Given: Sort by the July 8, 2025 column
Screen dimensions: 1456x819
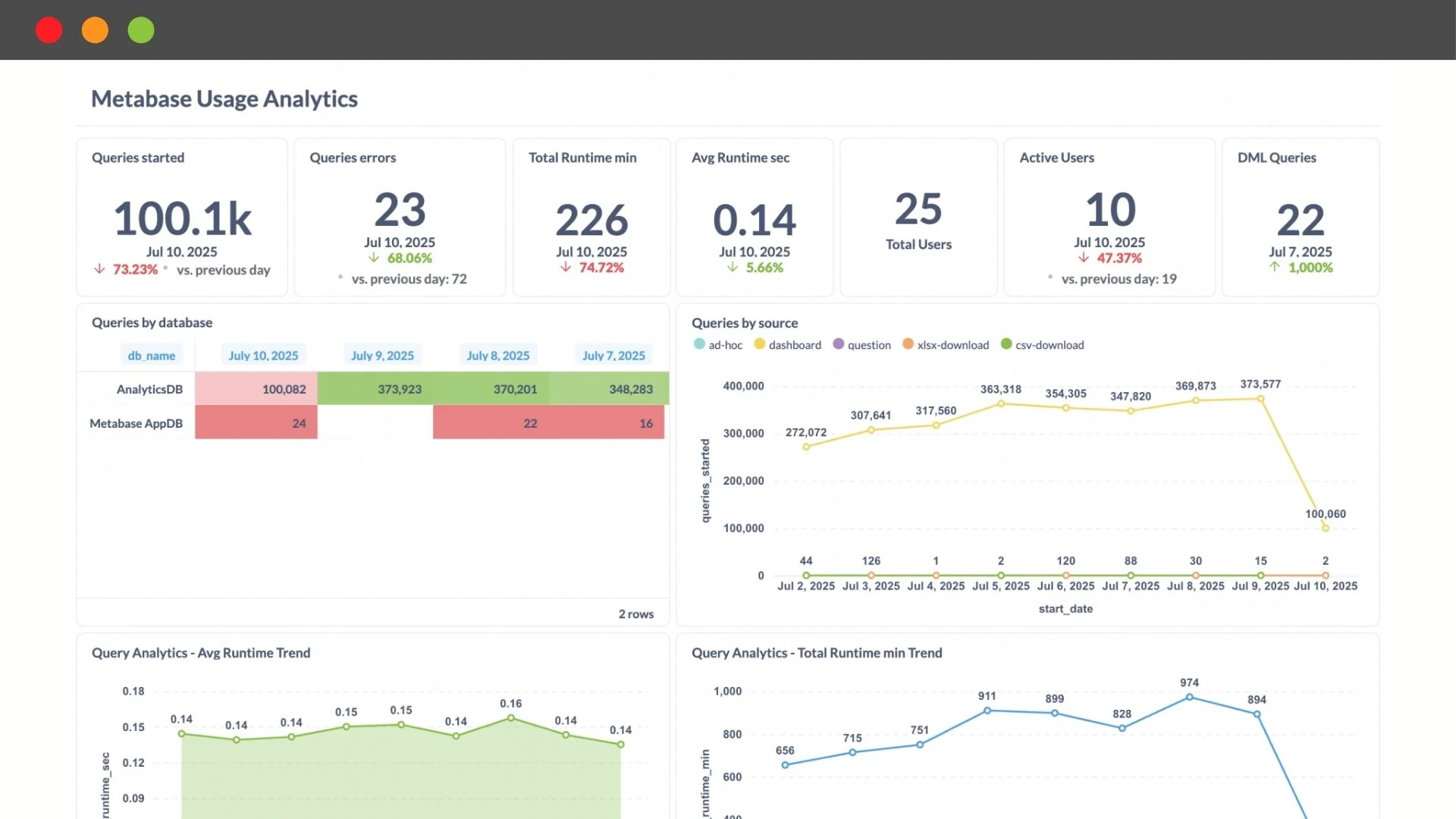Looking at the screenshot, I should [497, 356].
